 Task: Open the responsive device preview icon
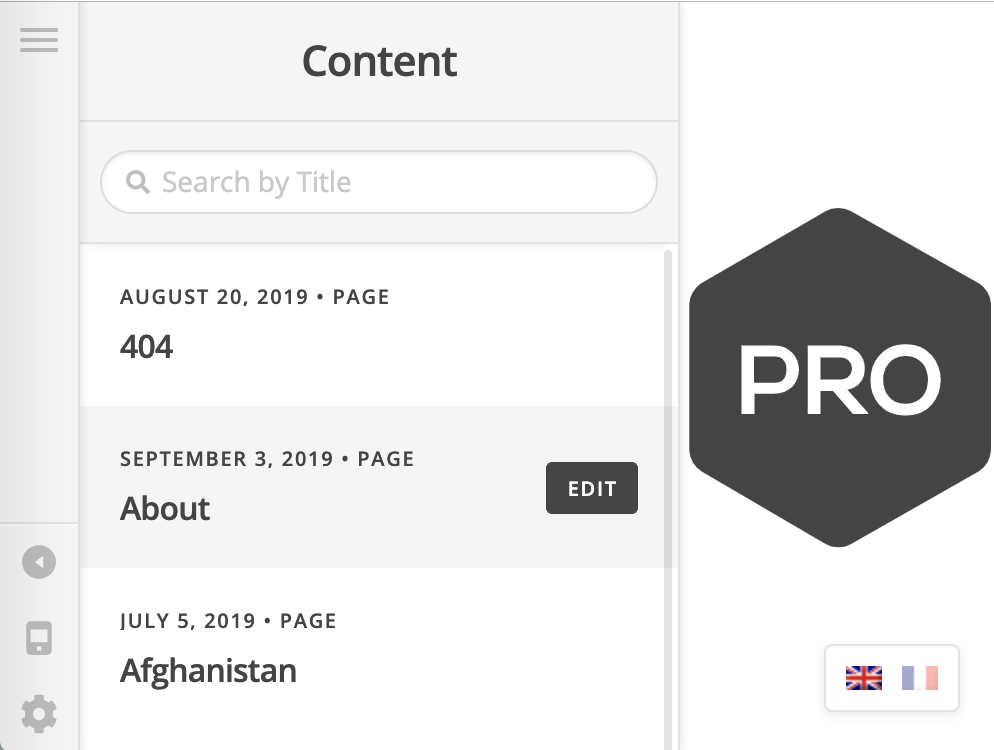coord(39,638)
